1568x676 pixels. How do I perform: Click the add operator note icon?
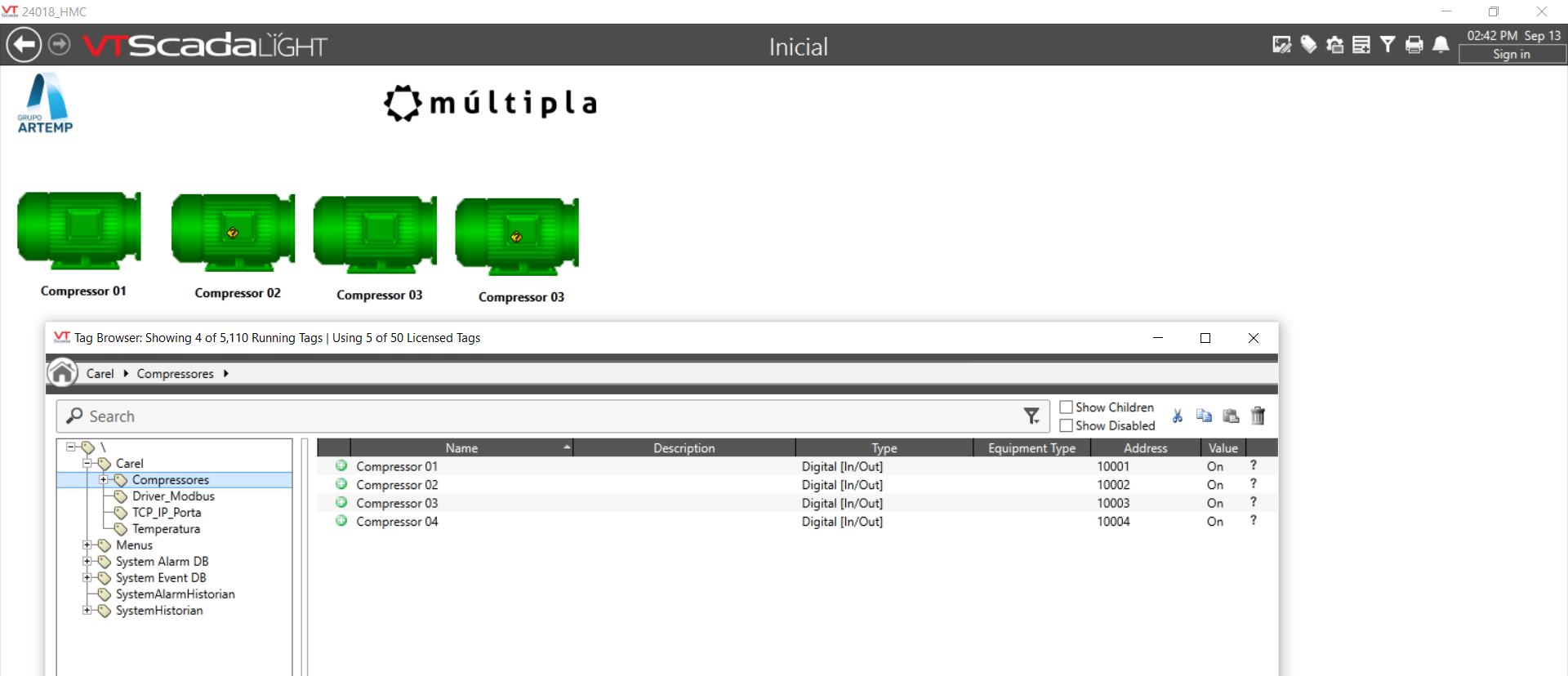[x=1361, y=45]
